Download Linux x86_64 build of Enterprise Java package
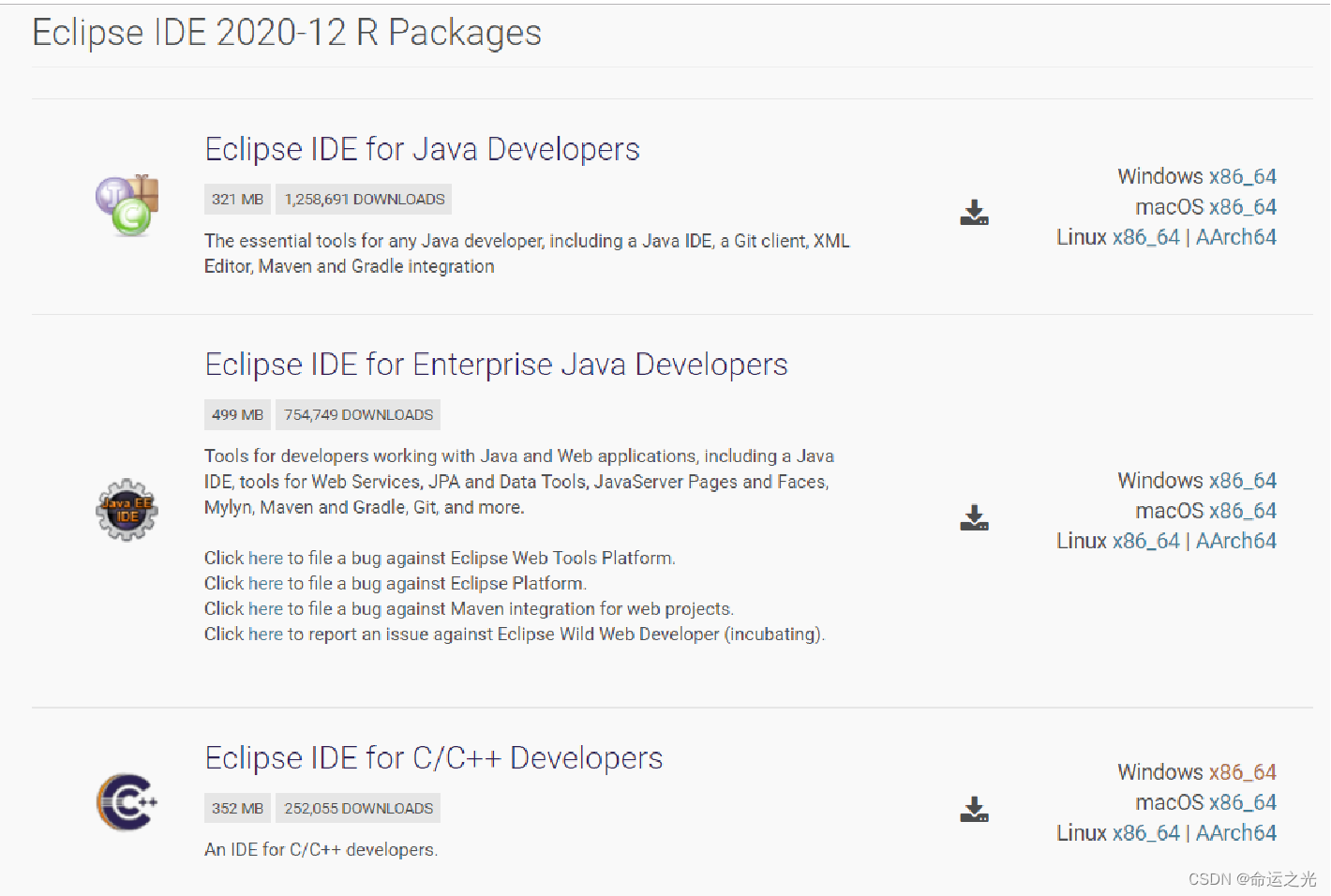This screenshot has width=1331, height=896. (x=1145, y=541)
